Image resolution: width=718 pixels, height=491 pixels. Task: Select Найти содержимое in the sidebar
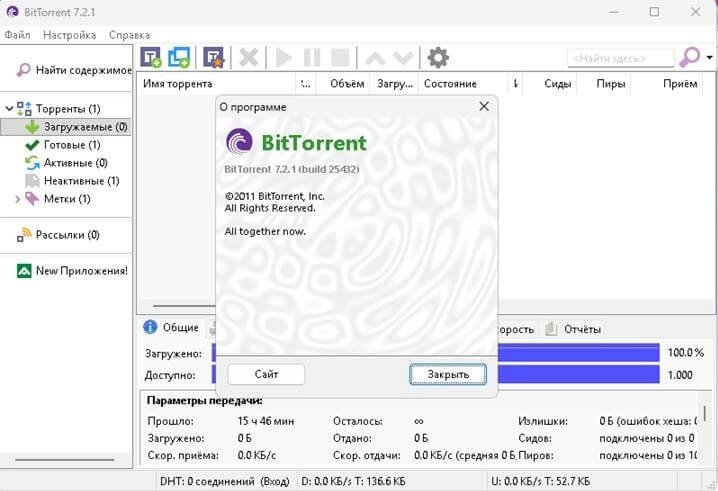coord(73,70)
